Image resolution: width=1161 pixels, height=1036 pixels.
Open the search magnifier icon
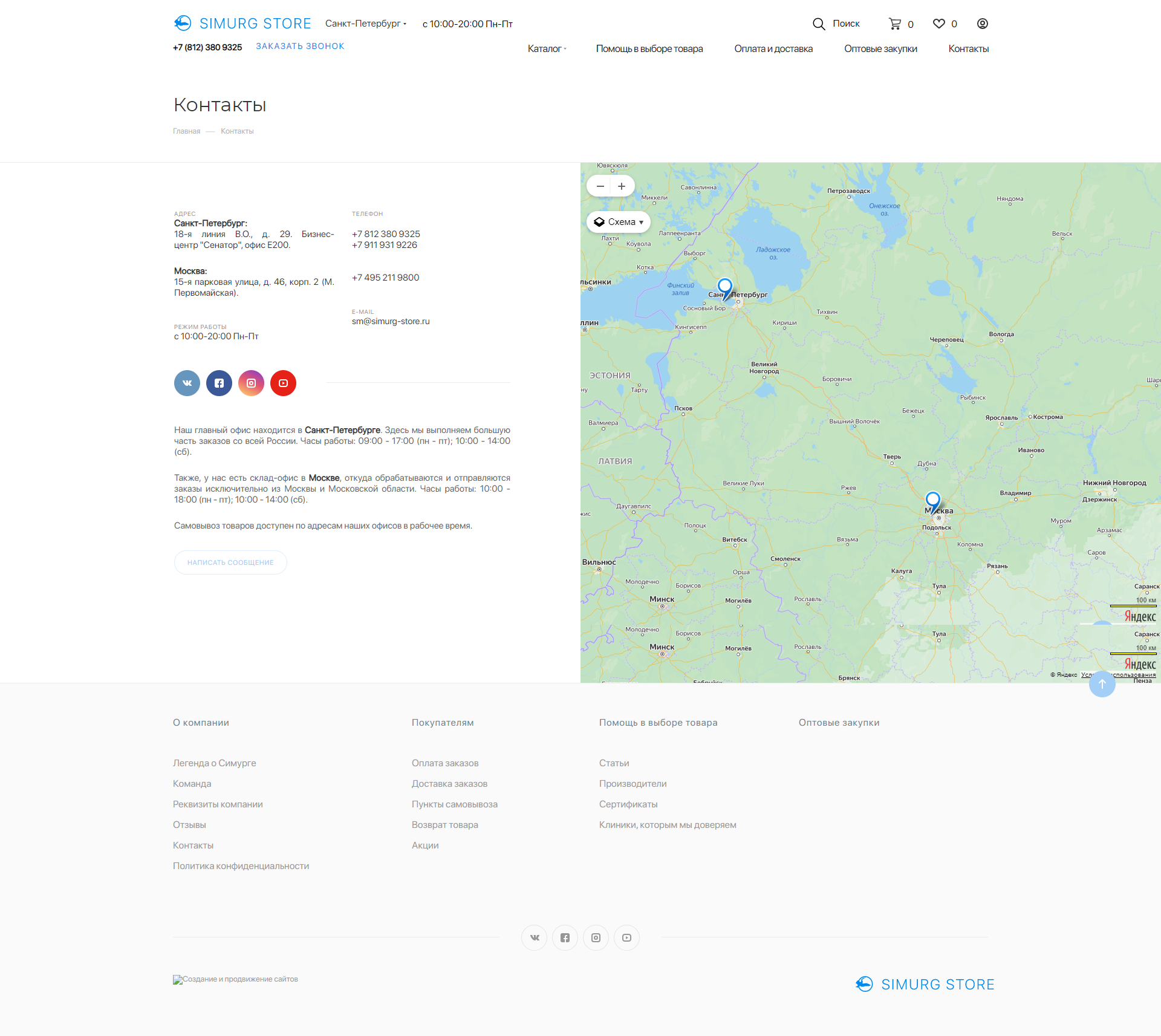coord(819,24)
